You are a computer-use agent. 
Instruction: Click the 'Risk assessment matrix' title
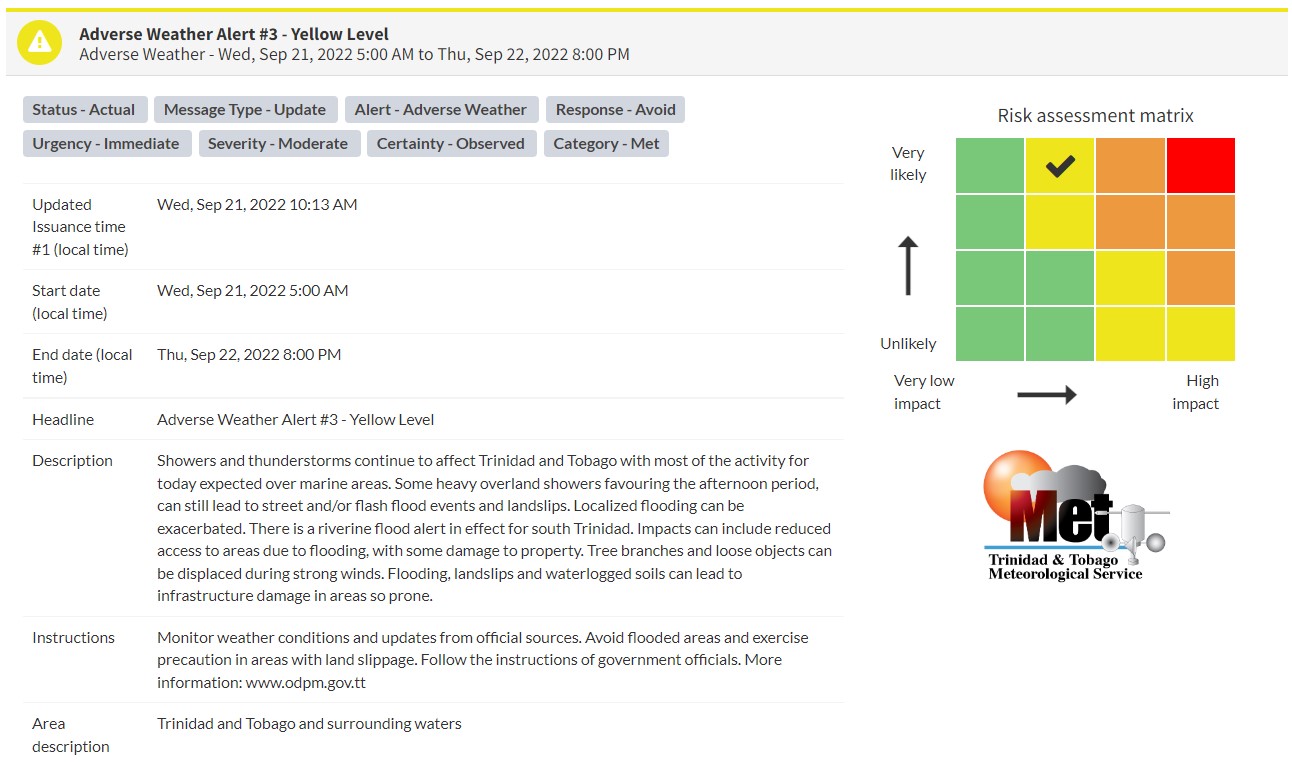1095,115
